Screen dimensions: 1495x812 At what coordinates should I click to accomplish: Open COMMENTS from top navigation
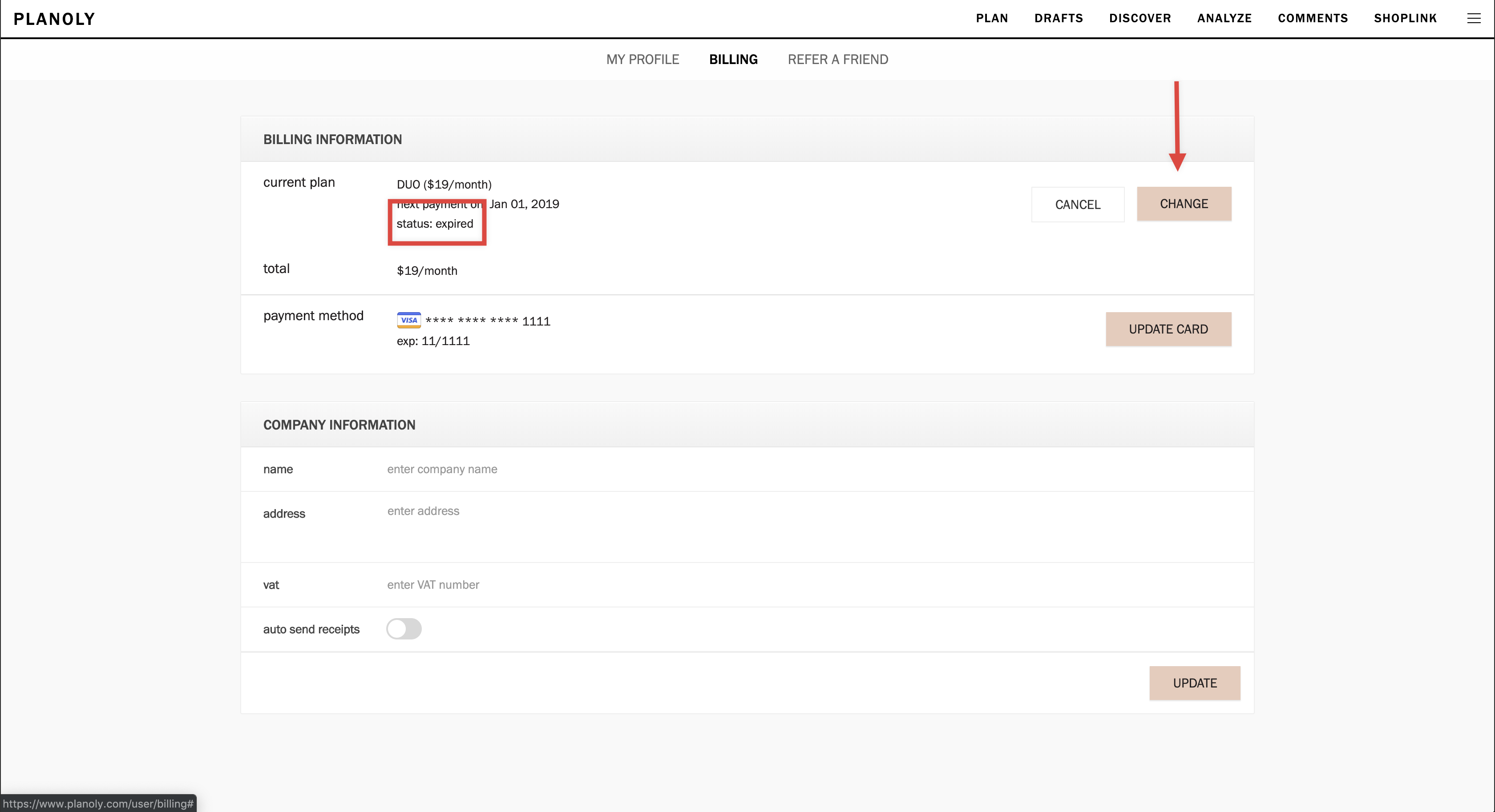point(1313,18)
